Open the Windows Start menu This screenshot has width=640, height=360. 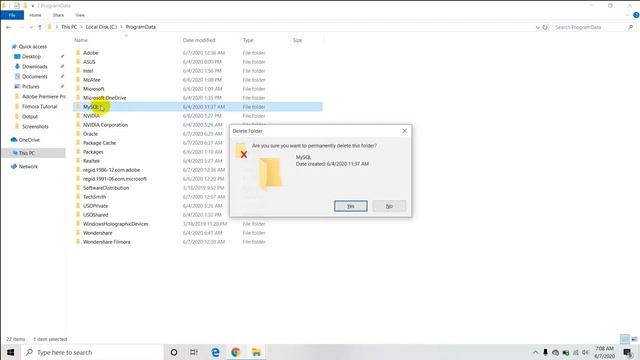coord(11,352)
